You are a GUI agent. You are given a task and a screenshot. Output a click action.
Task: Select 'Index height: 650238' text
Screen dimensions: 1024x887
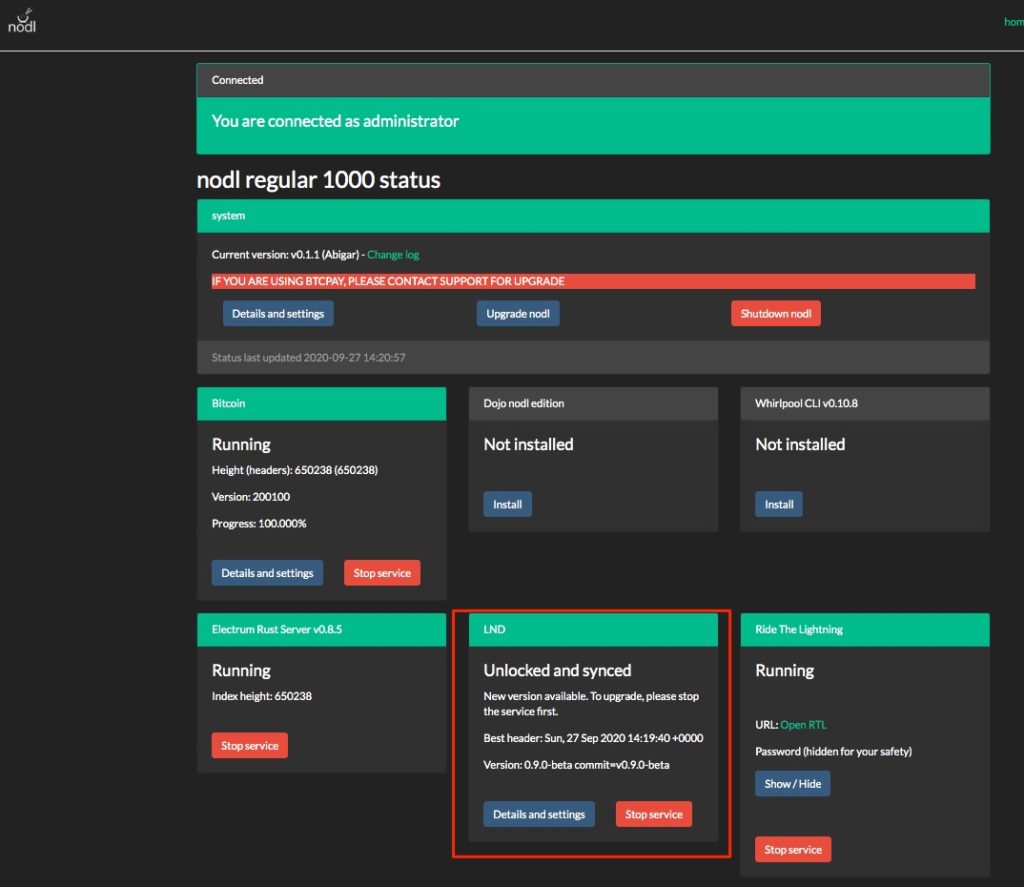pos(261,696)
